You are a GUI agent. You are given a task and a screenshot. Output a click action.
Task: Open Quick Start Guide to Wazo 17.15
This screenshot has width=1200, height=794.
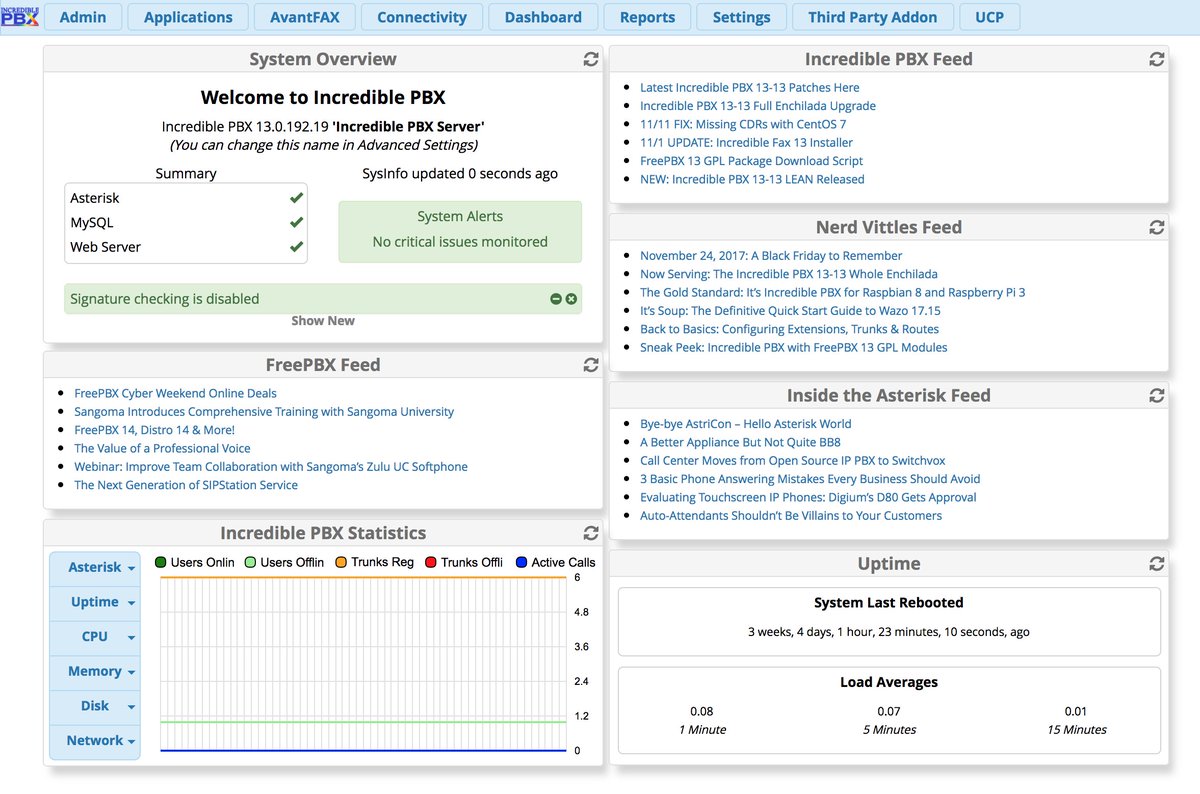[790, 311]
